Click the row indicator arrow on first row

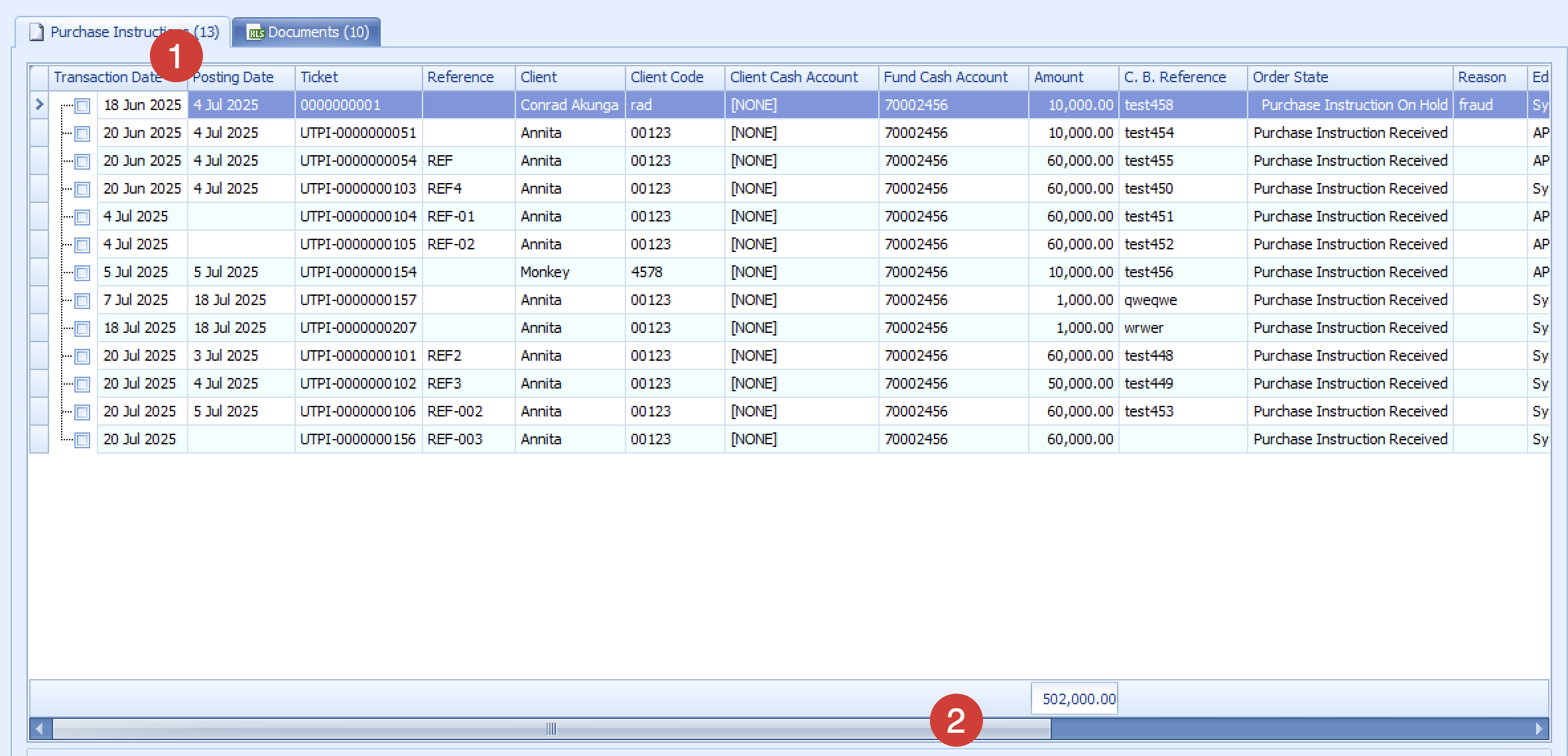click(39, 105)
